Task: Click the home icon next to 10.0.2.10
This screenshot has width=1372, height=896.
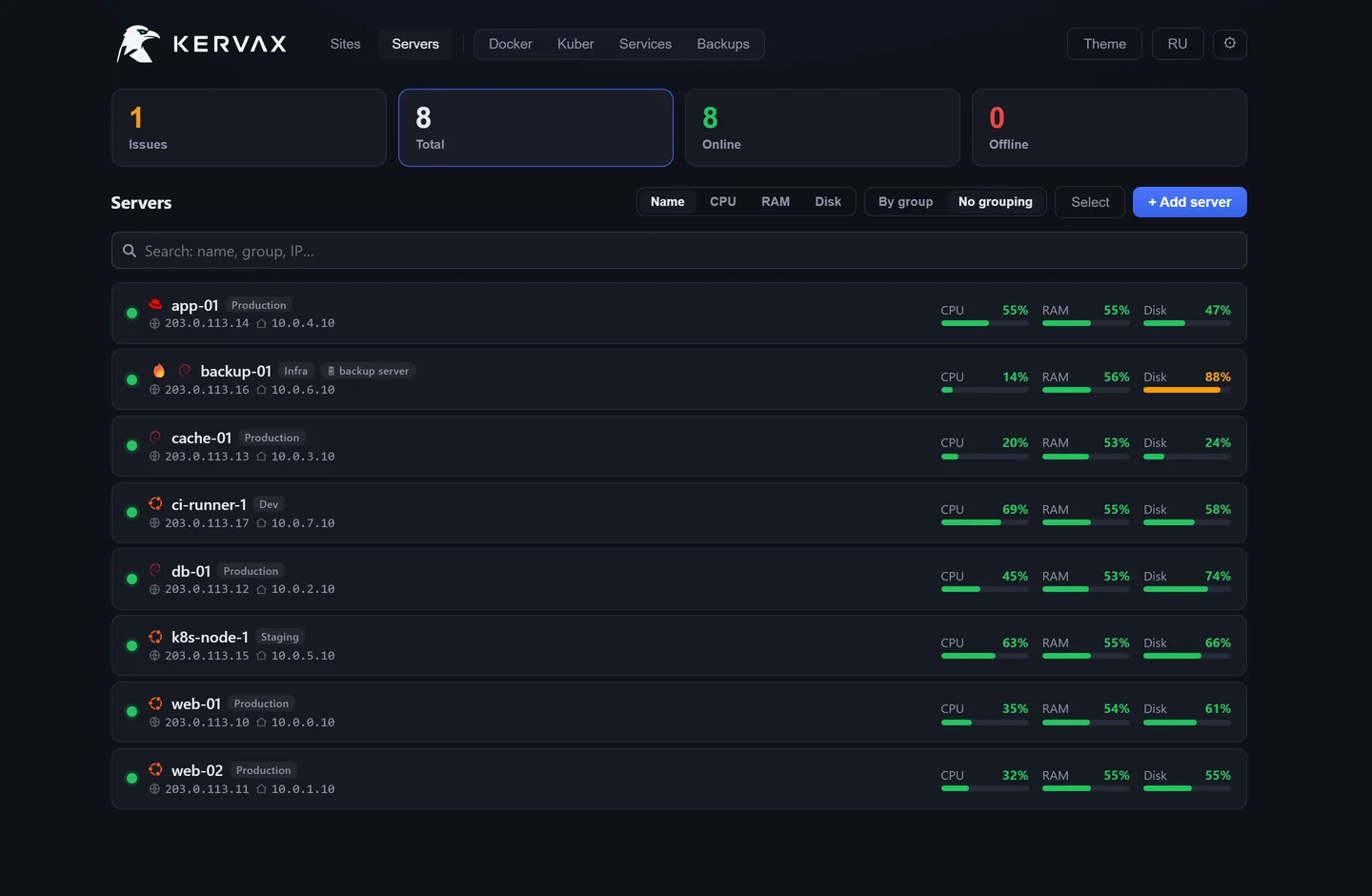Action: tap(261, 590)
